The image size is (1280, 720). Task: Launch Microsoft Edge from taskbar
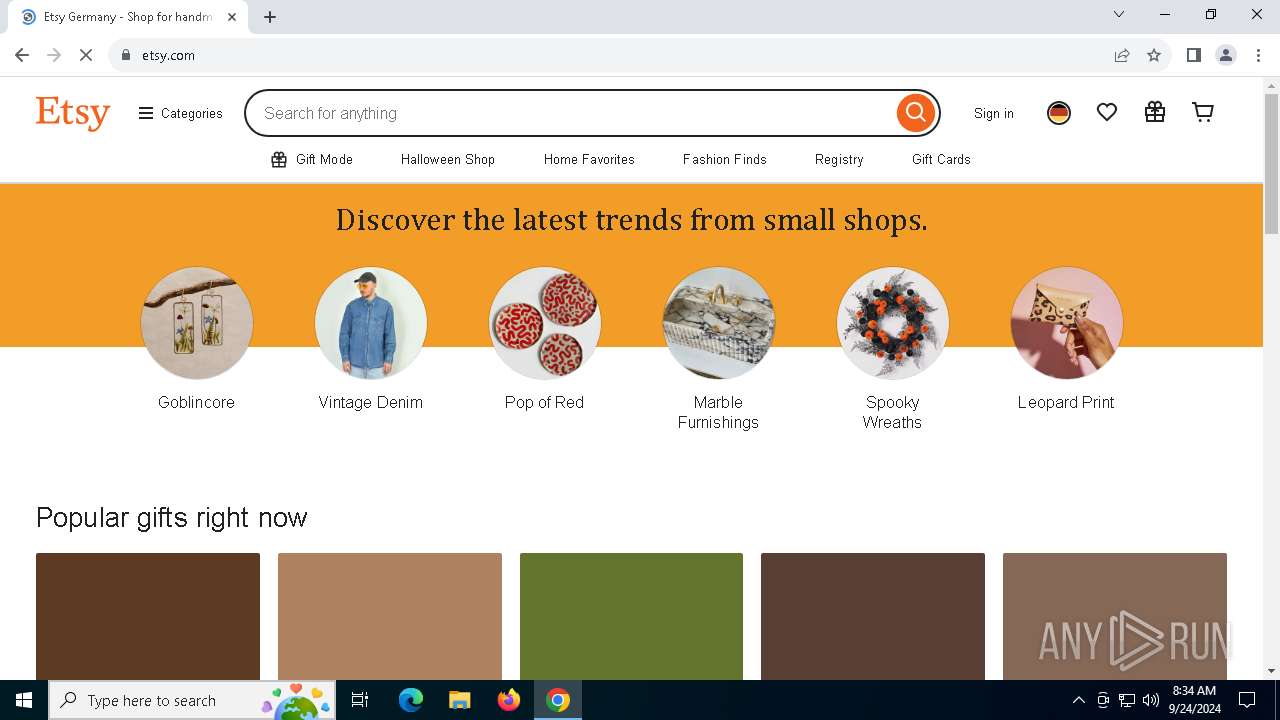coord(411,700)
